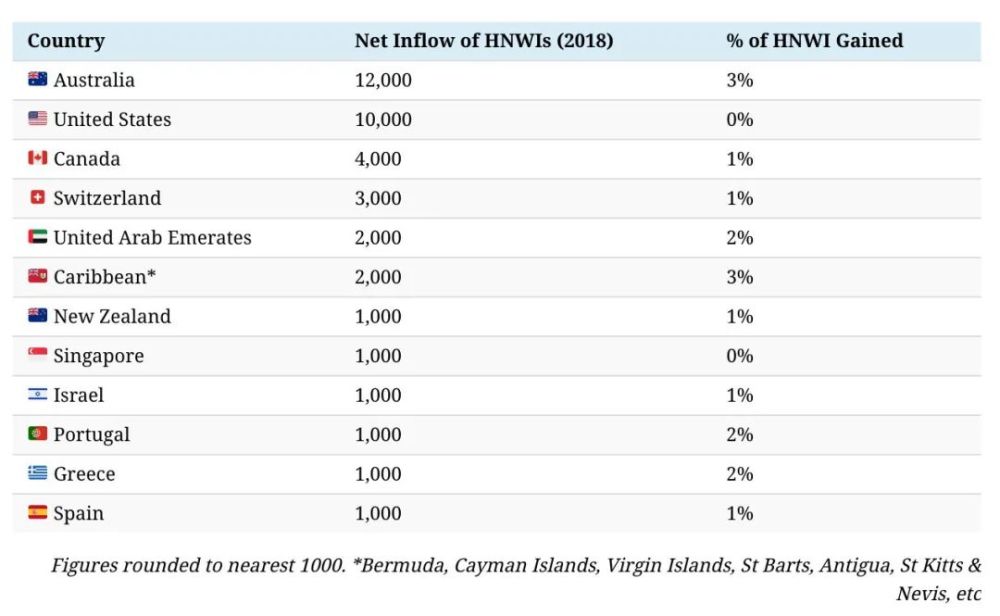Click Spain's 1% gained value

click(x=740, y=513)
